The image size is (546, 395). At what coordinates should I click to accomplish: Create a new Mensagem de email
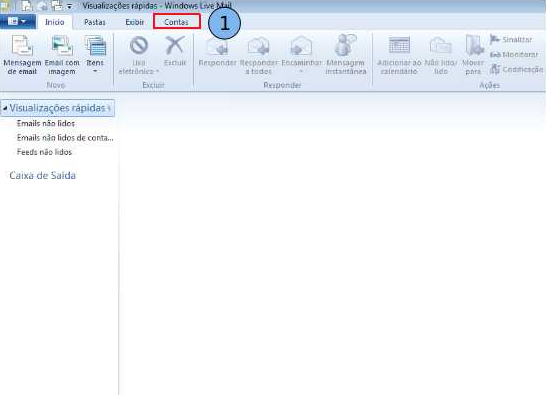point(22,55)
